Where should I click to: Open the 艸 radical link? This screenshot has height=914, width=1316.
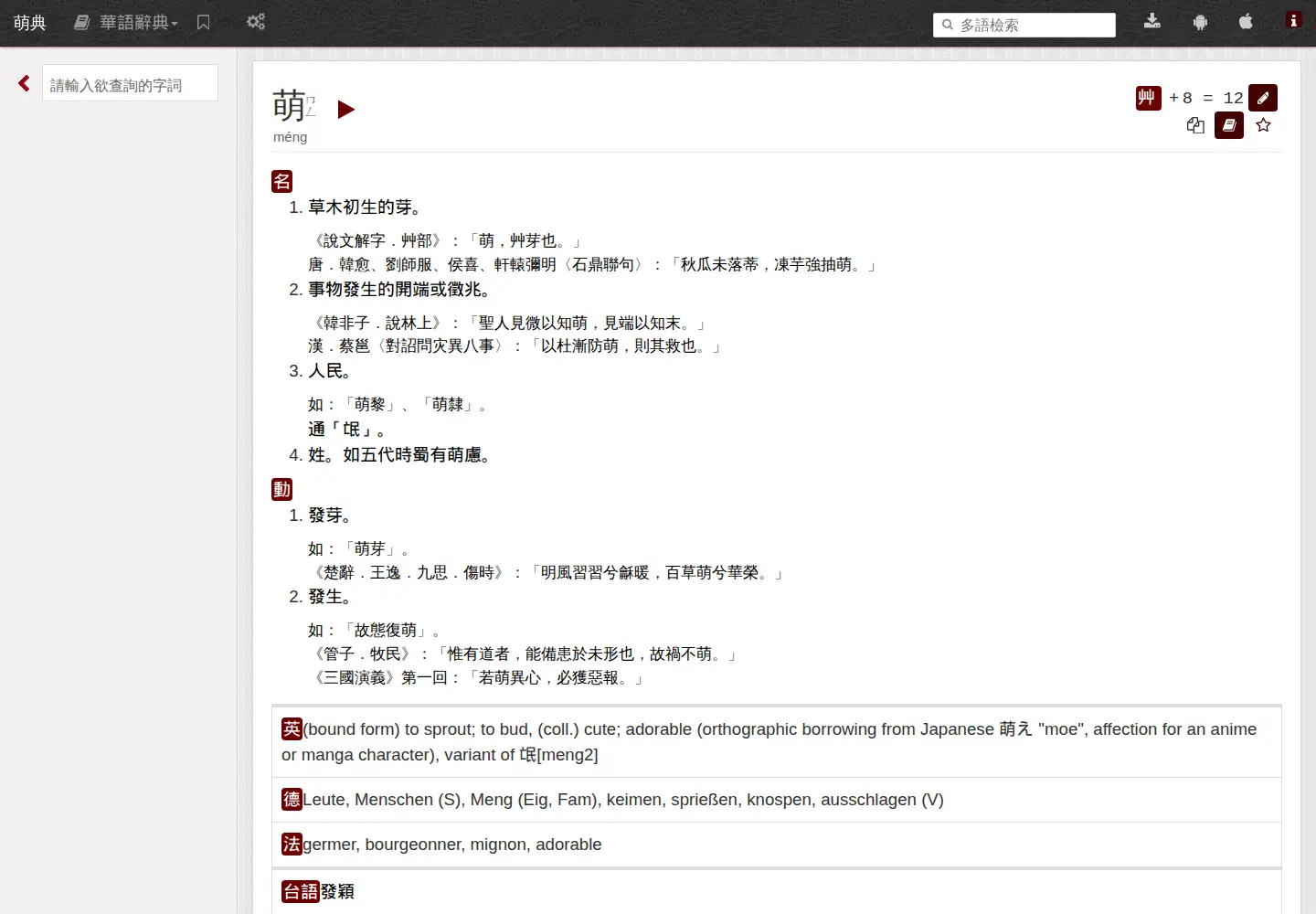(x=1149, y=98)
